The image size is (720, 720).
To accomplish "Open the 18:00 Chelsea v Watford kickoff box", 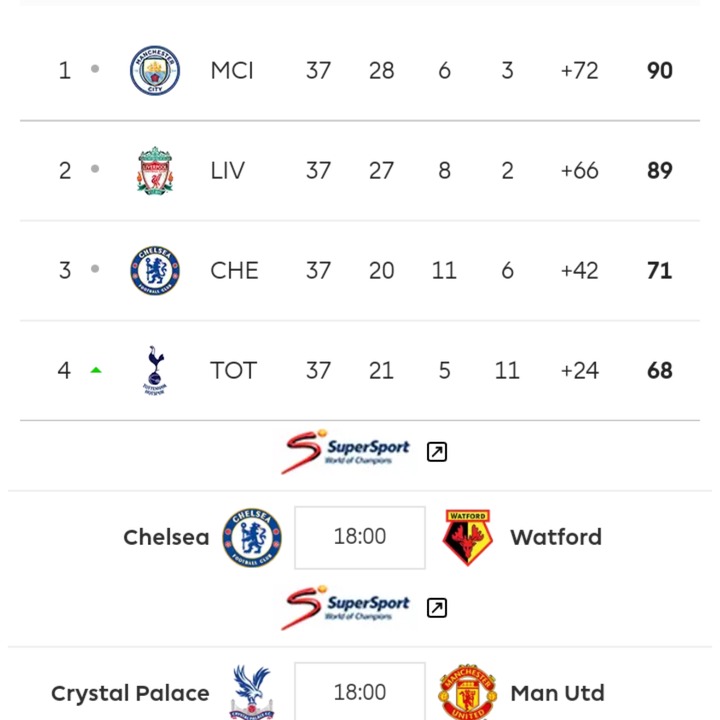I will click(360, 537).
